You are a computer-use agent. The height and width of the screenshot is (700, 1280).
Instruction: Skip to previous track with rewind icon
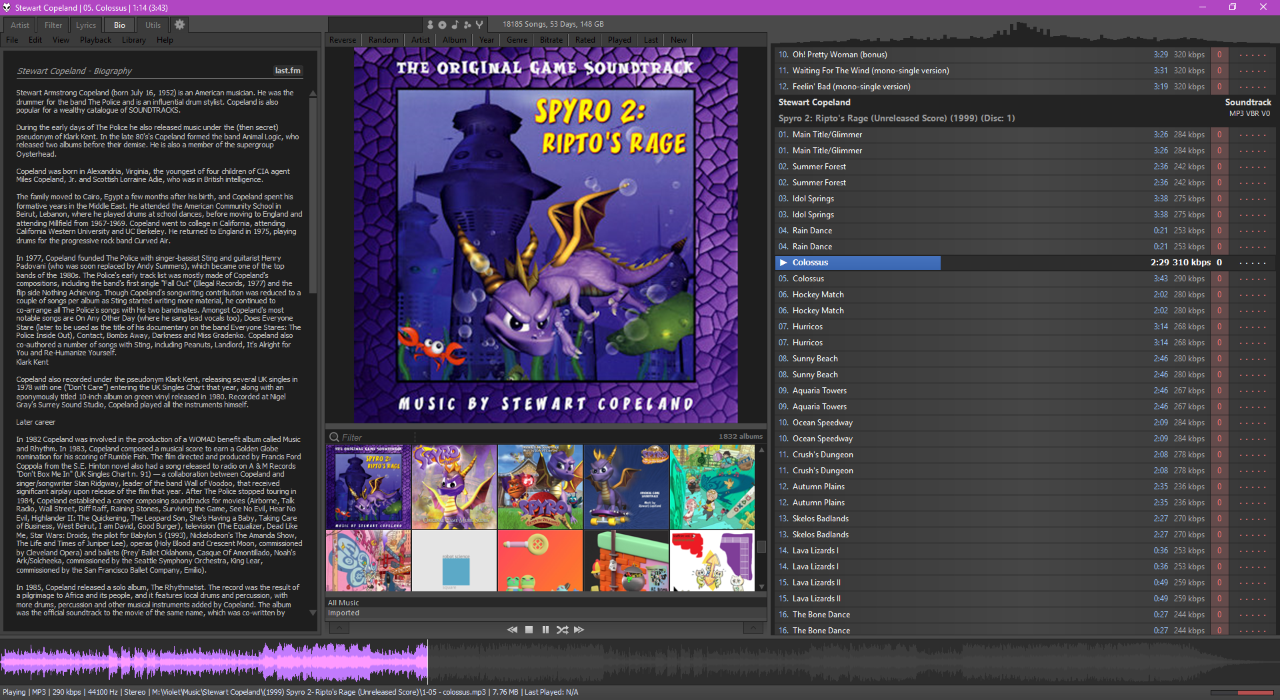pyautogui.click(x=512, y=630)
